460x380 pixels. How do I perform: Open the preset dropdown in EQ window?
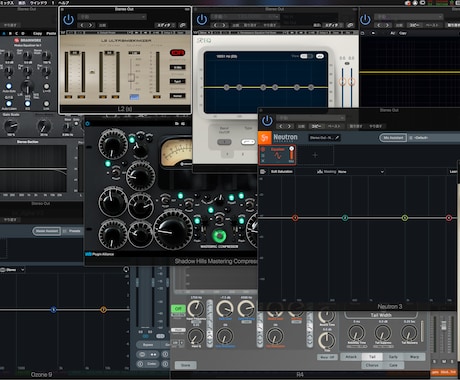245,16
